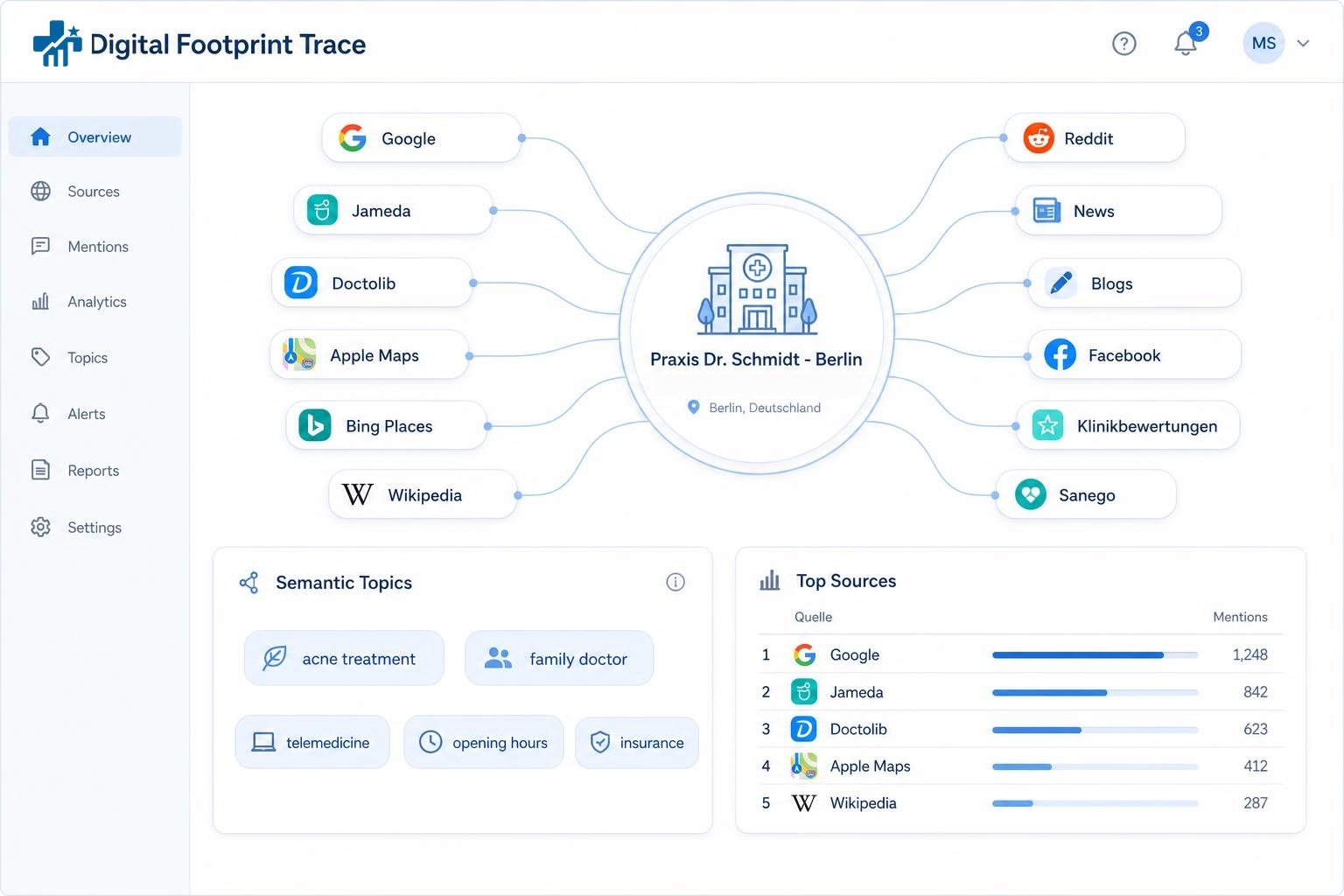Click the Facebook icon in the graph
Image resolution: width=1344 pixels, height=896 pixels.
(x=1060, y=355)
